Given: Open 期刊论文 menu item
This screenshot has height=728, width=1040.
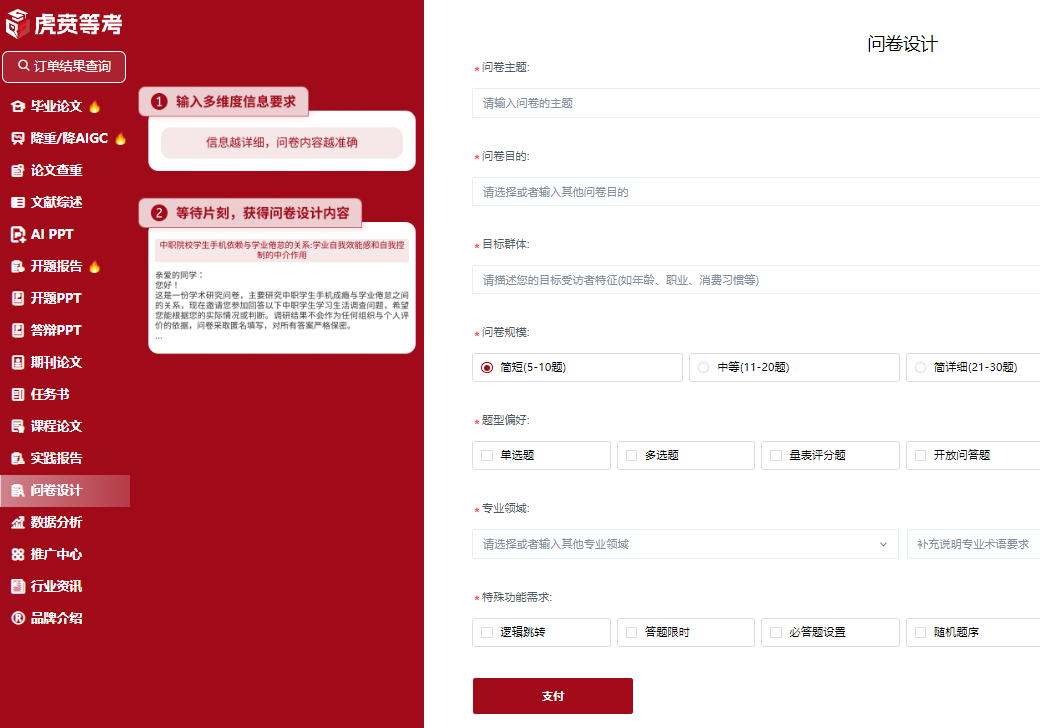Looking at the screenshot, I should [56, 362].
